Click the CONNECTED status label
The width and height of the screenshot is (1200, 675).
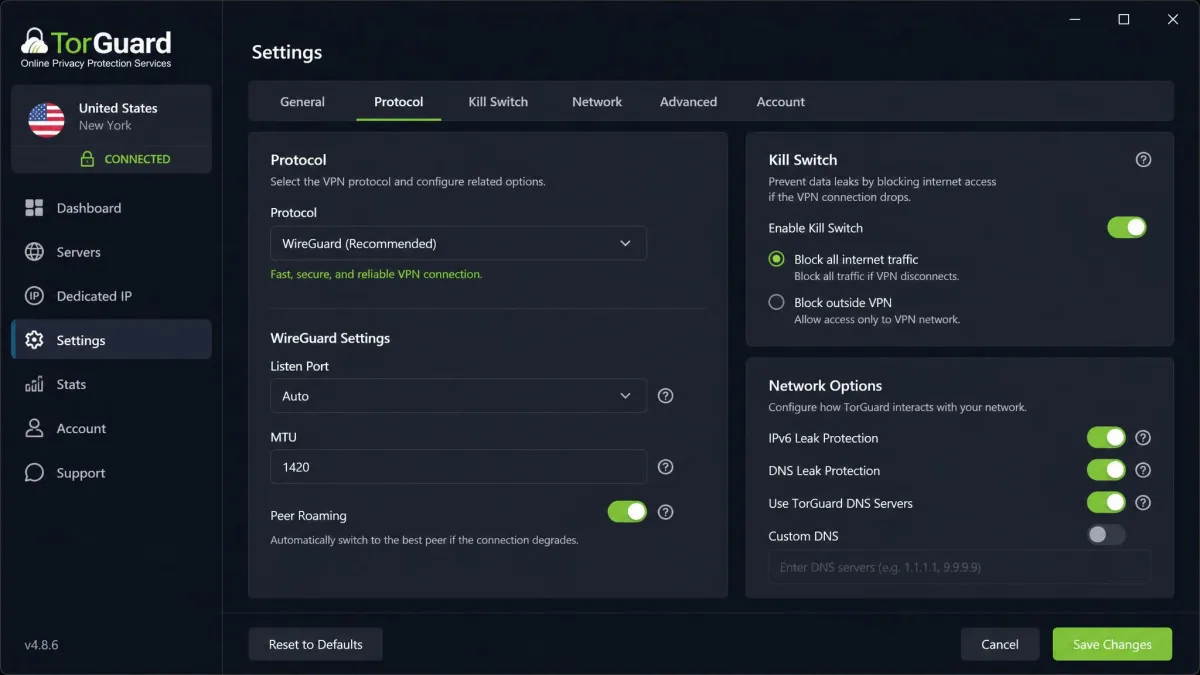pos(137,159)
